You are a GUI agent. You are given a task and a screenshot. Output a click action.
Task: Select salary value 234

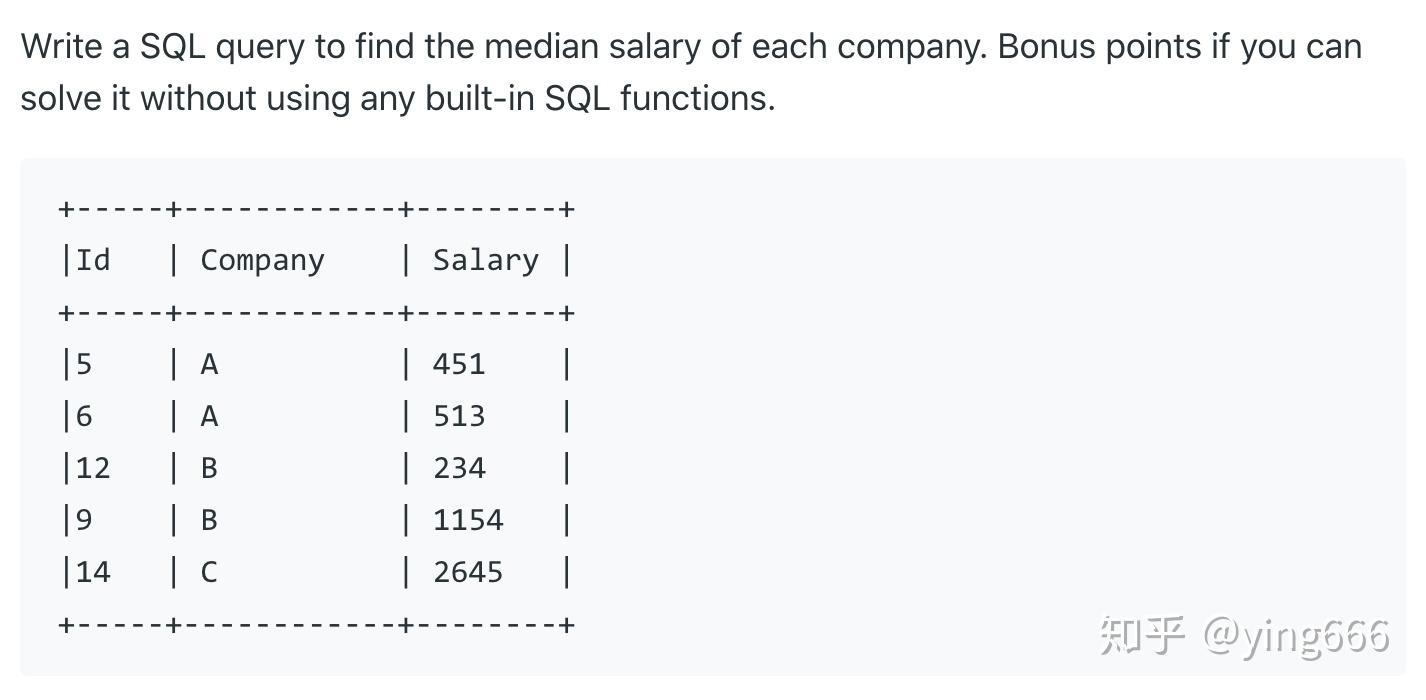click(x=459, y=468)
